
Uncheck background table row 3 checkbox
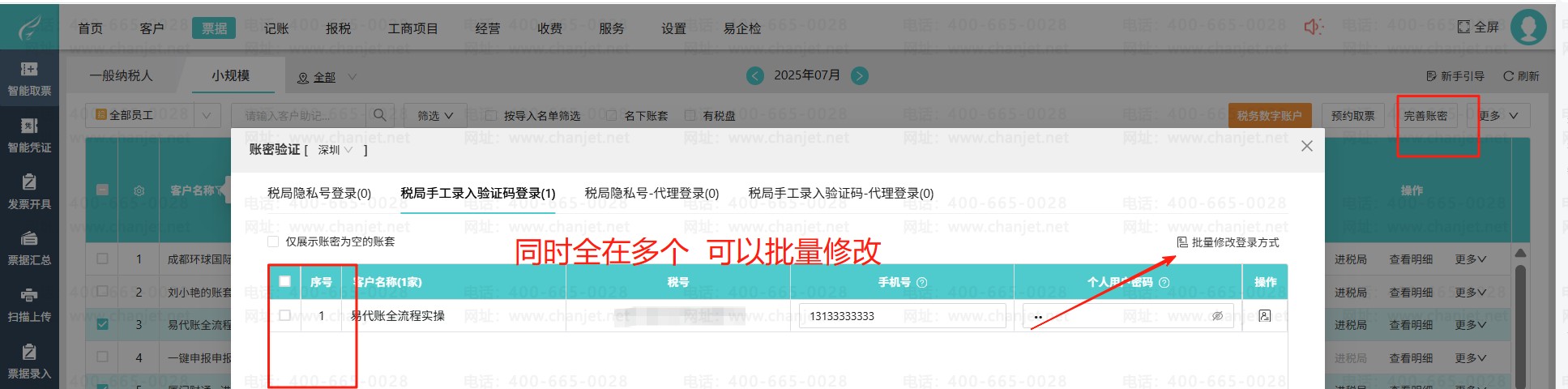tap(102, 324)
